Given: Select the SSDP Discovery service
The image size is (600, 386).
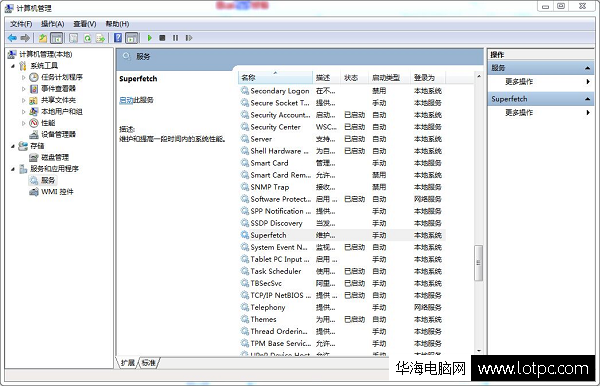Looking at the screenshot, I should pos(342,223).
